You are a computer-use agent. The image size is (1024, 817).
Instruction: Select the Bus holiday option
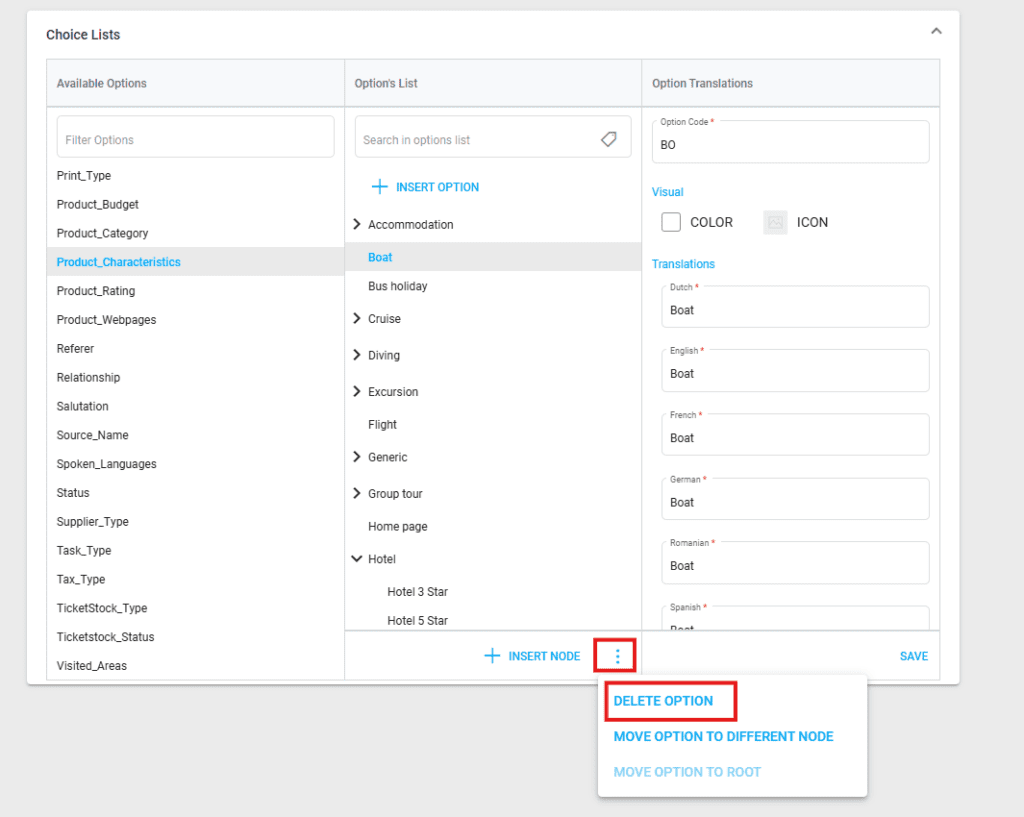click(x=397, y=286)
